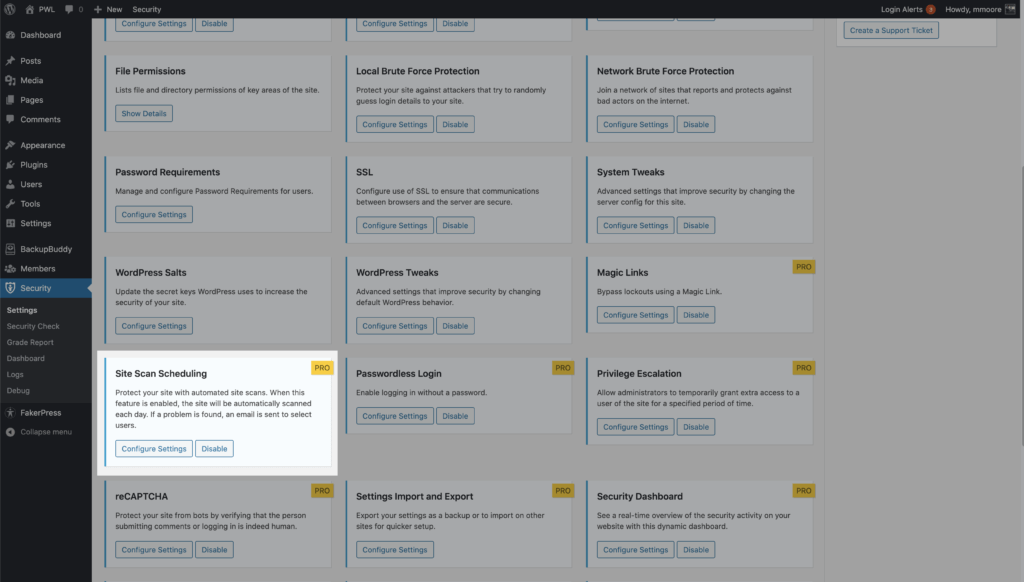1024x582 pixels.
Task: Click the Comments icon in sidebar
Action: [x=10, y=120]
